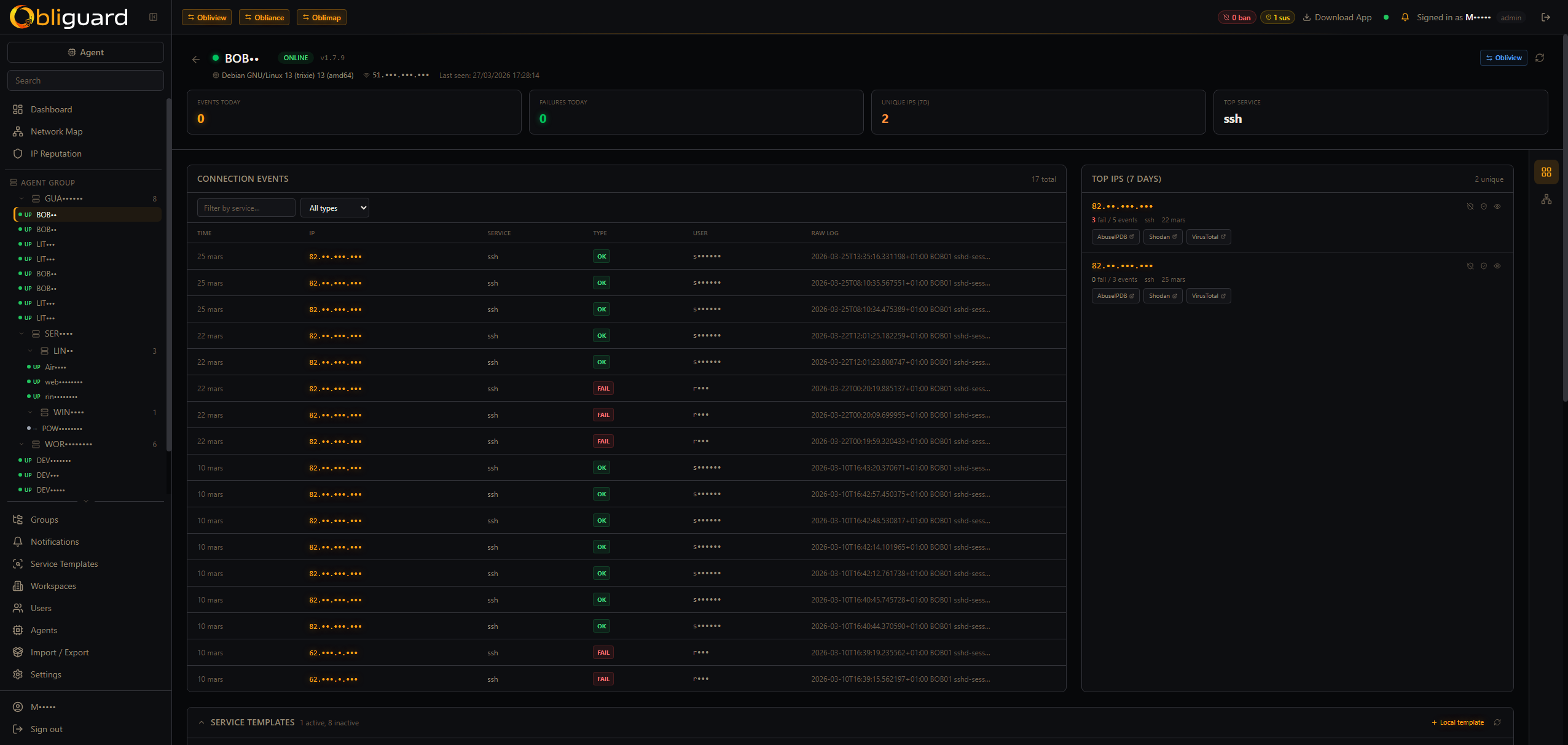Screen dimensions: 1568x745
Task: Switch to network layout view in right panel
Action: click(1546, 199)
